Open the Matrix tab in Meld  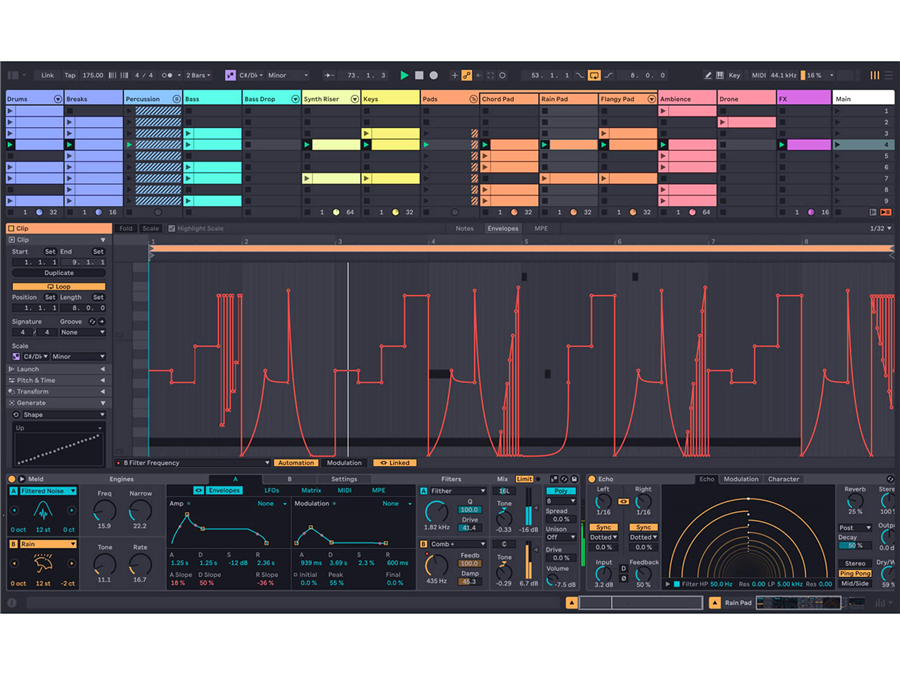coord(311,491)
